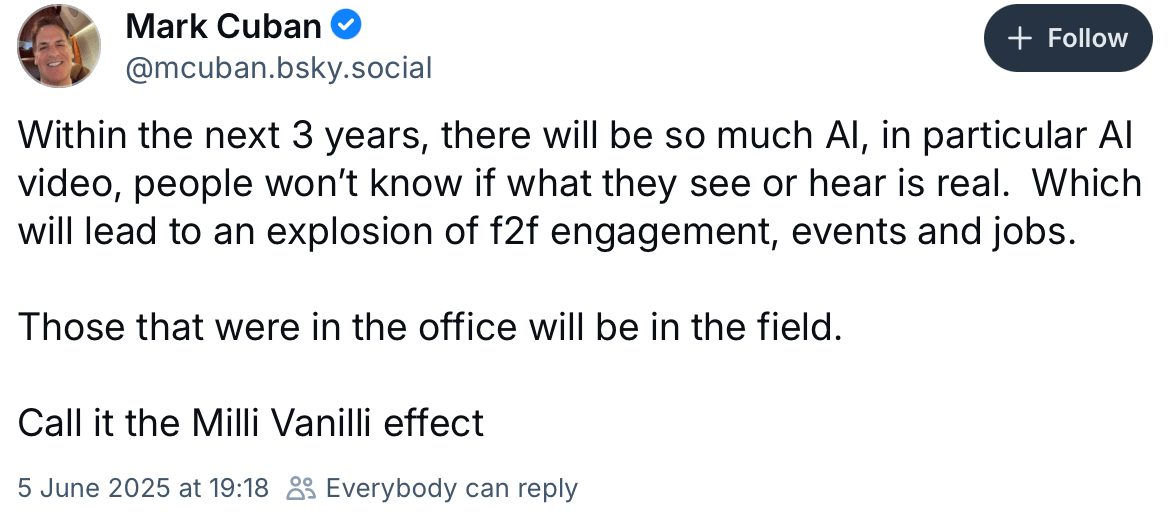Open the 5 June 2025 timestamp link
This screenshot has height=520, width=1174.
coord(143,488)
